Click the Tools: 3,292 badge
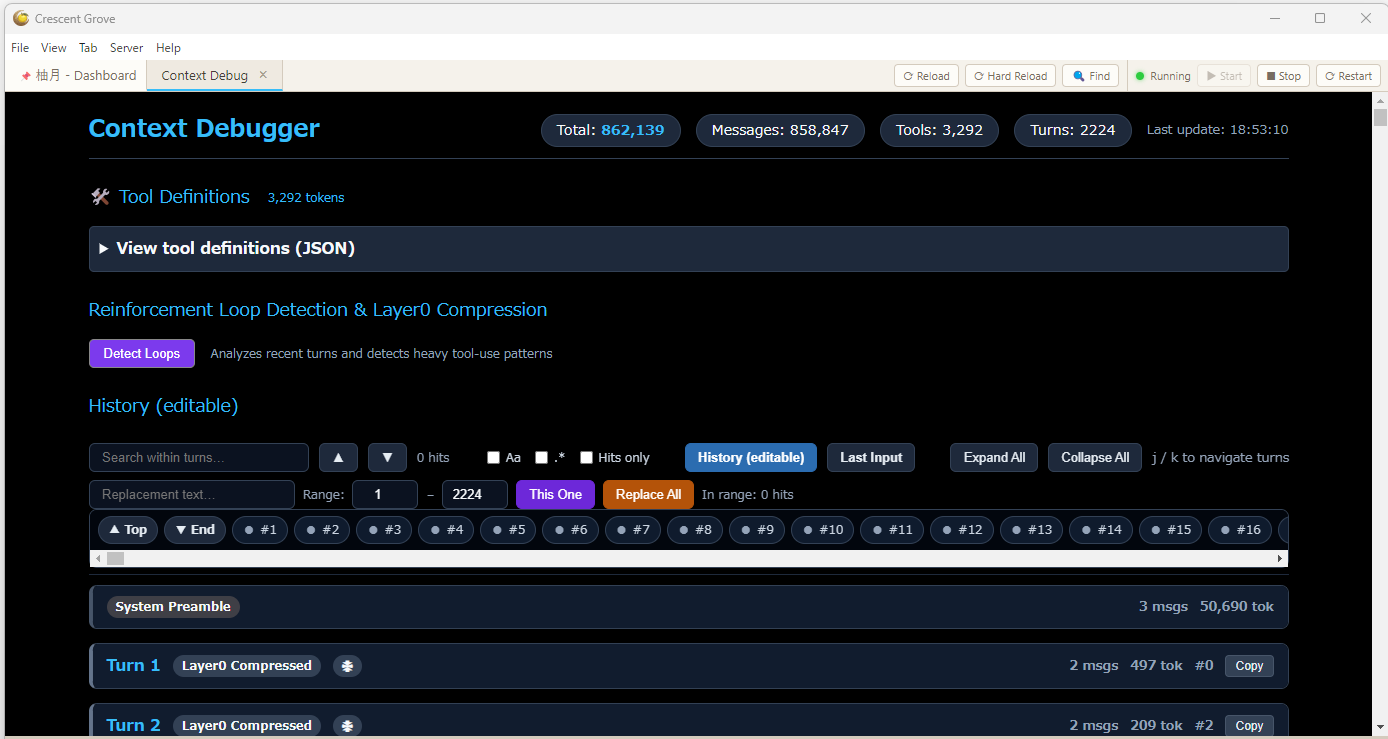This screenshot has height=739, width=1388. point(939,130)
